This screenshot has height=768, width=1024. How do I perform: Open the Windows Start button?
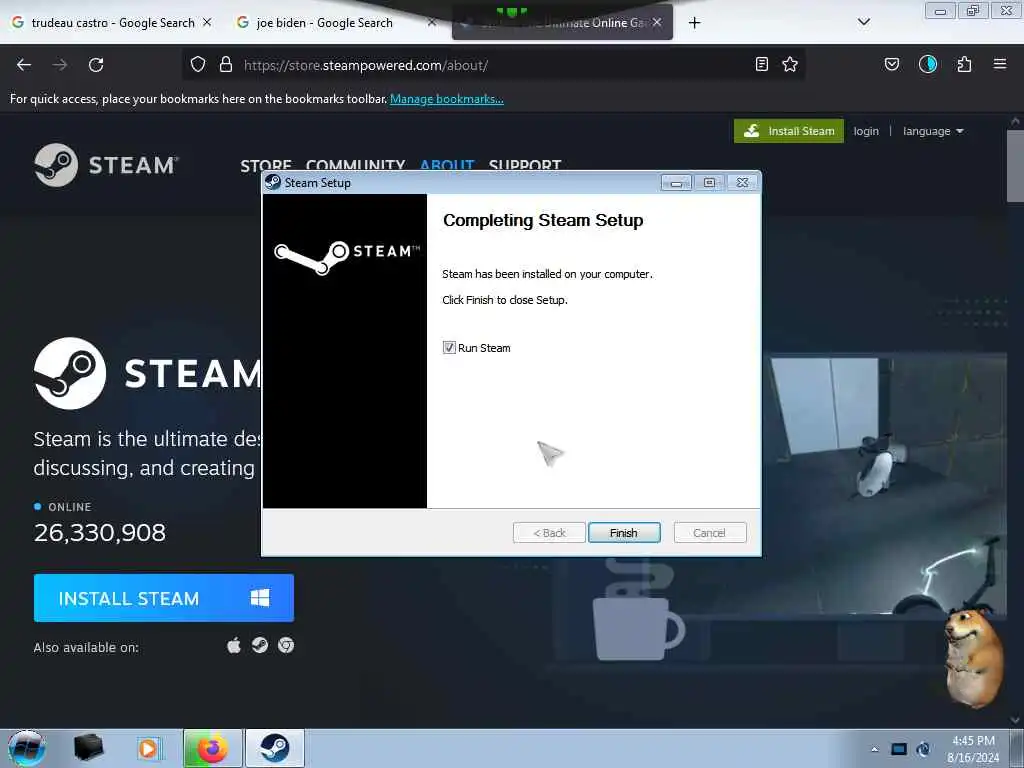pyautogui.click(x=27, y=748)
